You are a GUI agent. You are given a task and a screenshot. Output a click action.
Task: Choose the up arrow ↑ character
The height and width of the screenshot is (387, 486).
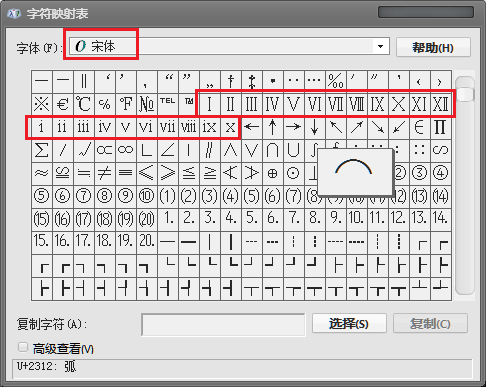(273, 127)
